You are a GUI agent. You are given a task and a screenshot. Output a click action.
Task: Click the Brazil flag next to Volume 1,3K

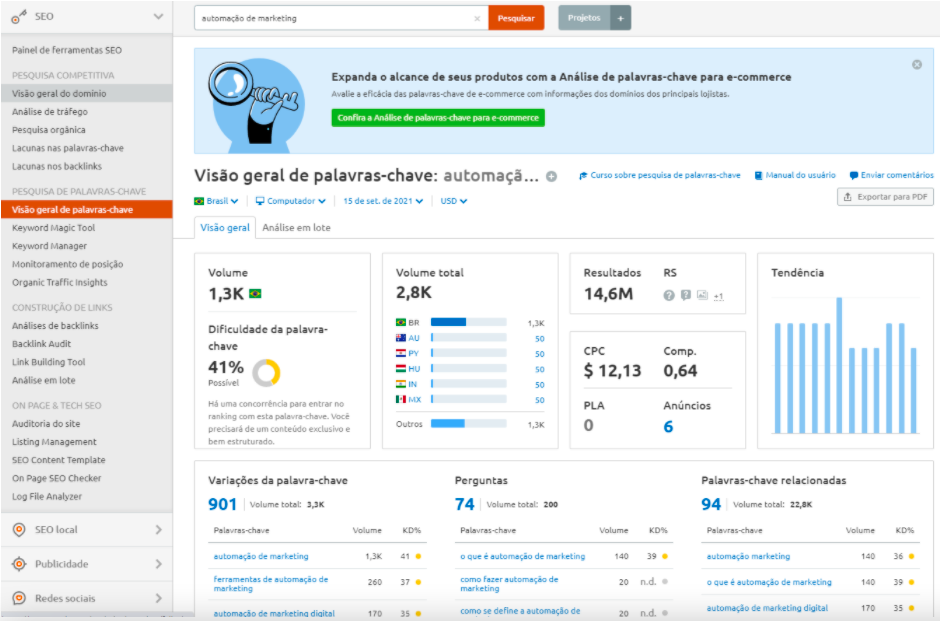tap(255, 294)
